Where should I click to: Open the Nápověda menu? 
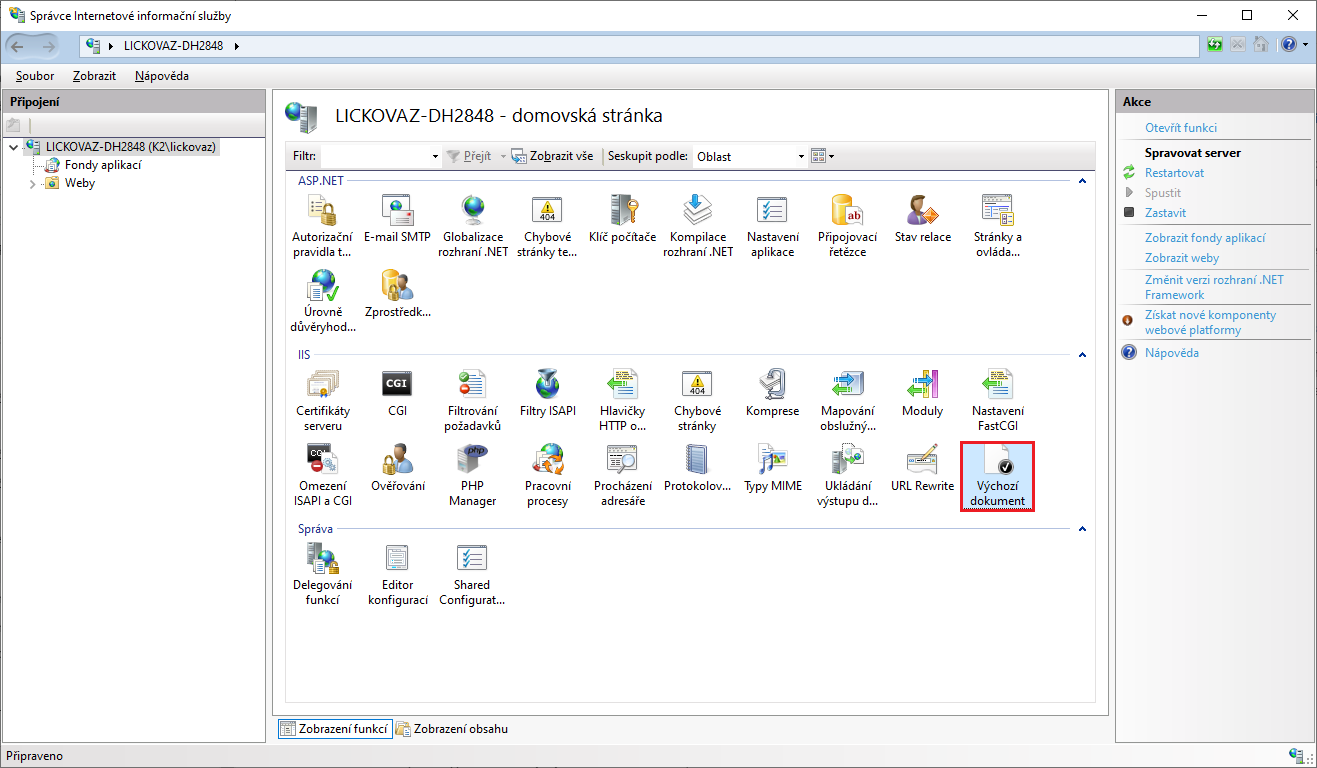tap(162, 76)
